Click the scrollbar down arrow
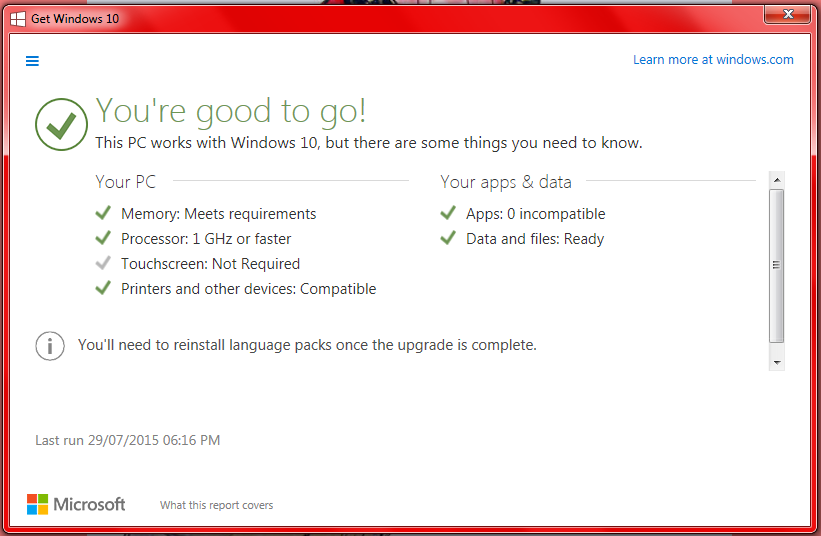Image resolution: width=821 pixels, height=536 pixels. tap(777, 362)
